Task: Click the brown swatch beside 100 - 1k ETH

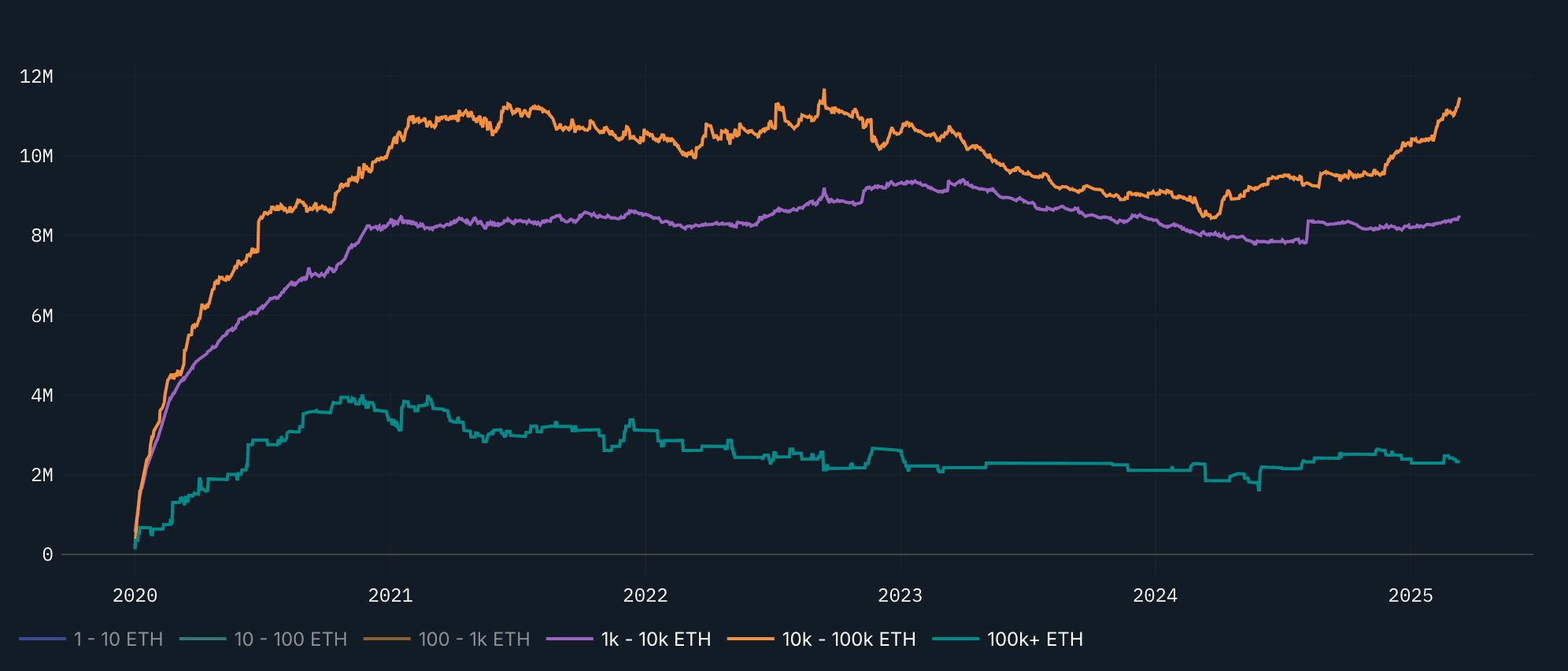Action: [x=387, y=639]
